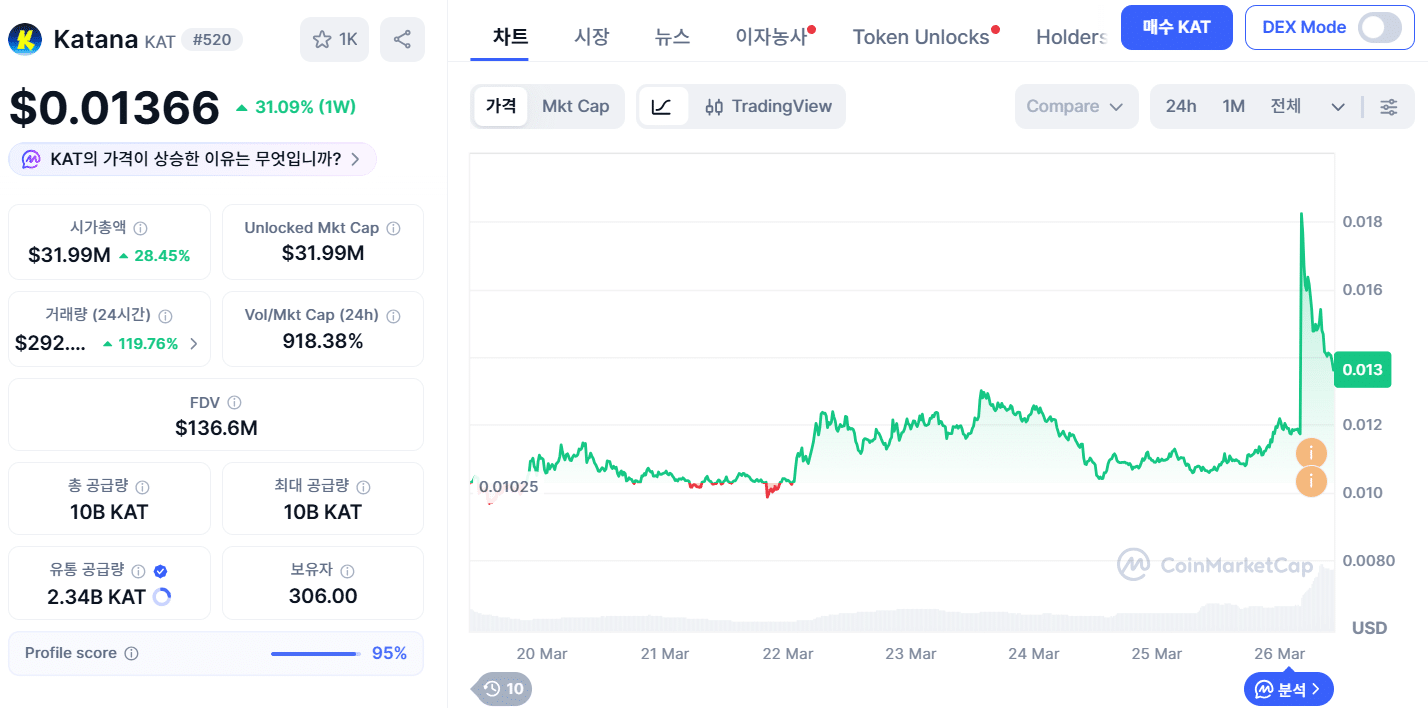This screenshot has height=708, width=1428.
Task: Click the 0.01025 starting price label
Action: coord(508,488)
